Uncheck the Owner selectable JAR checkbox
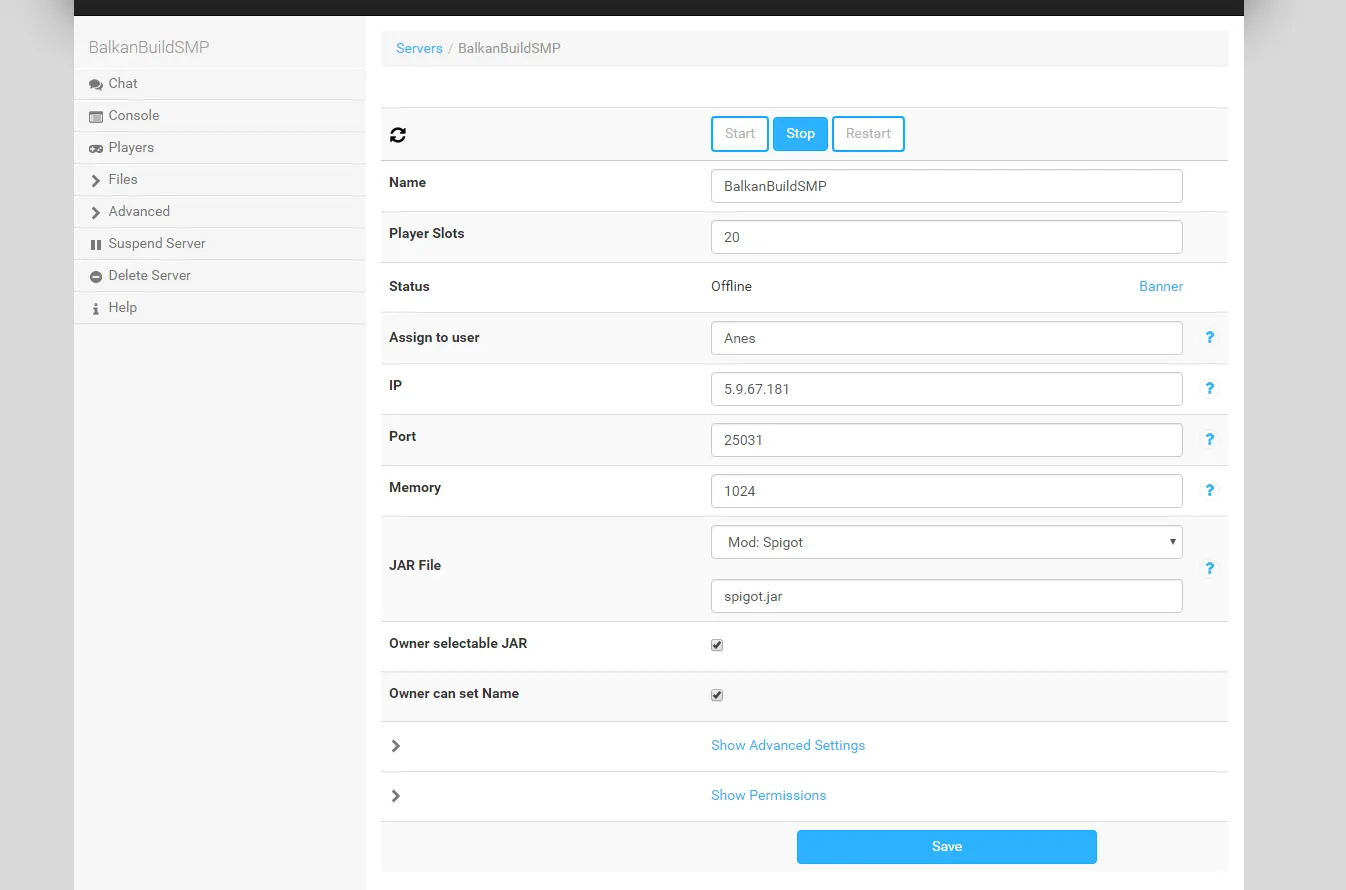Screen dimensions: 1346x890 tap(717, 645)
